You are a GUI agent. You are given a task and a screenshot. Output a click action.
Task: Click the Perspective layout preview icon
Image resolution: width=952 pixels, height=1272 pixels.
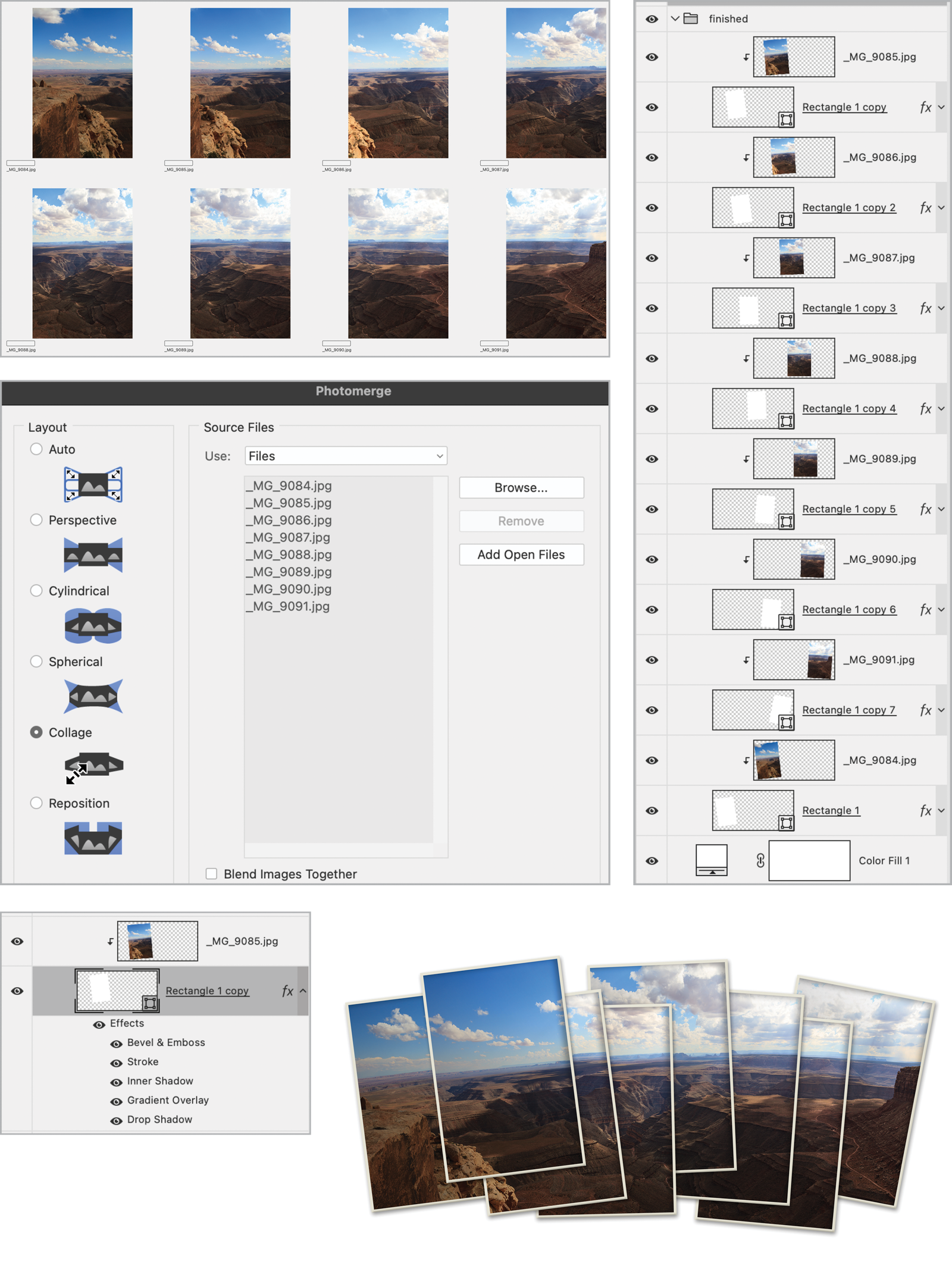[93, 555]
